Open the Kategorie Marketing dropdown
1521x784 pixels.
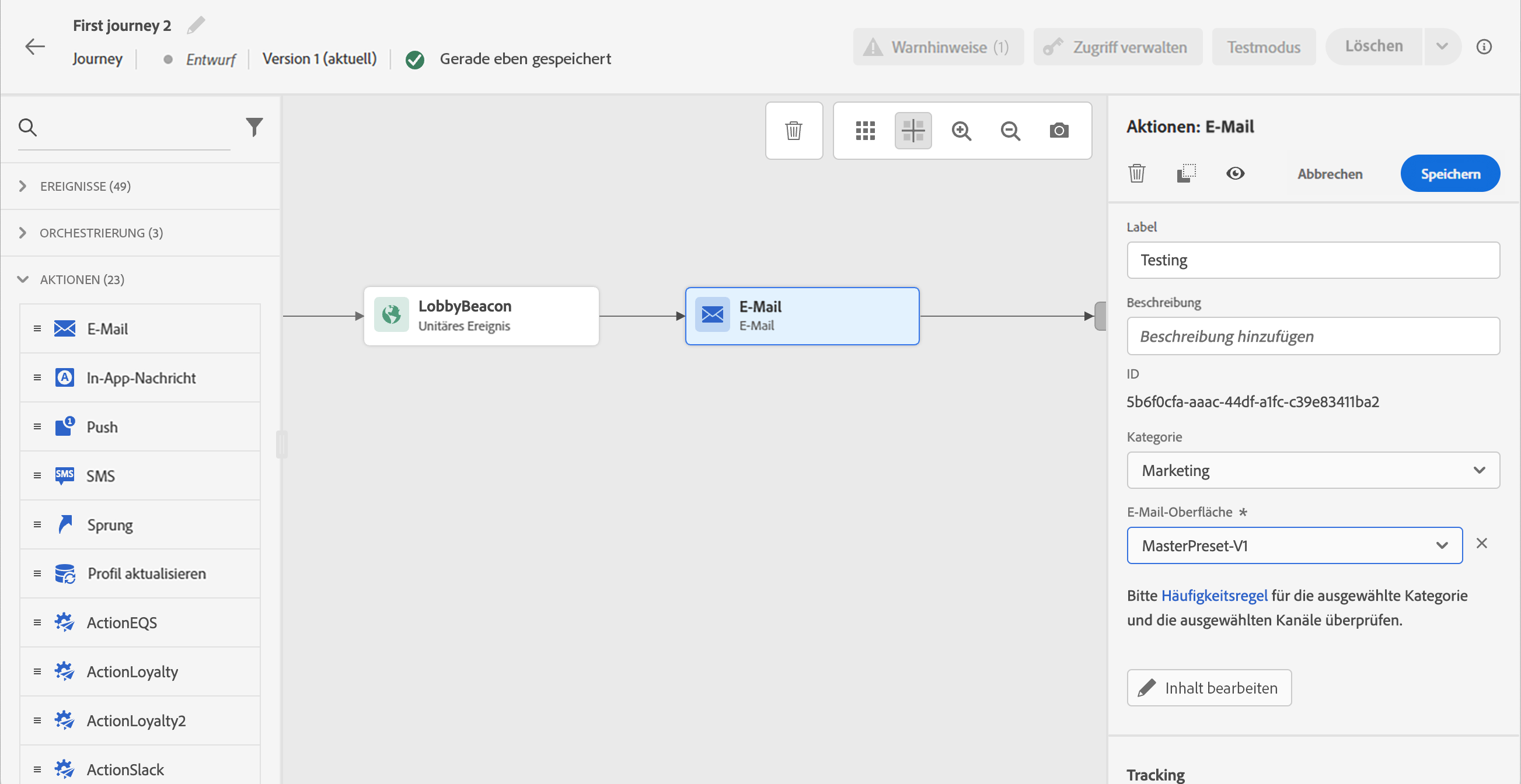pos(1313,470)
